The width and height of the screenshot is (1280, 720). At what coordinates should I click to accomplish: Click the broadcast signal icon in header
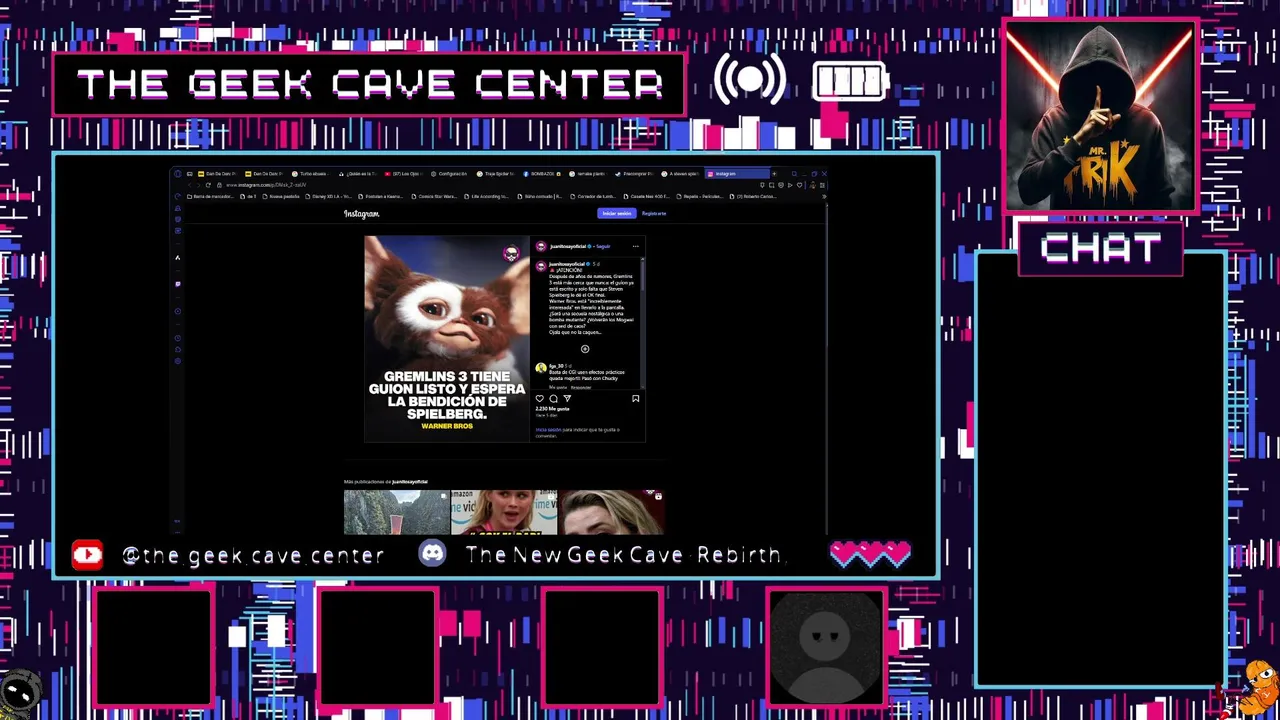click(x=749, y=80)
